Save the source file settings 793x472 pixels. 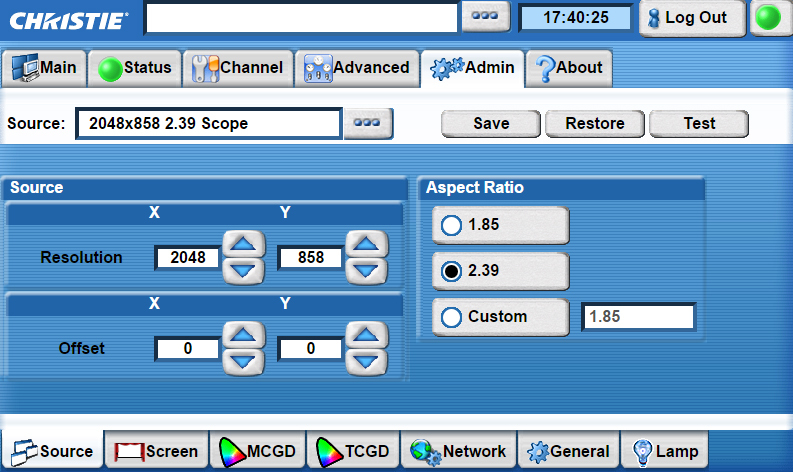coord(491,124)
